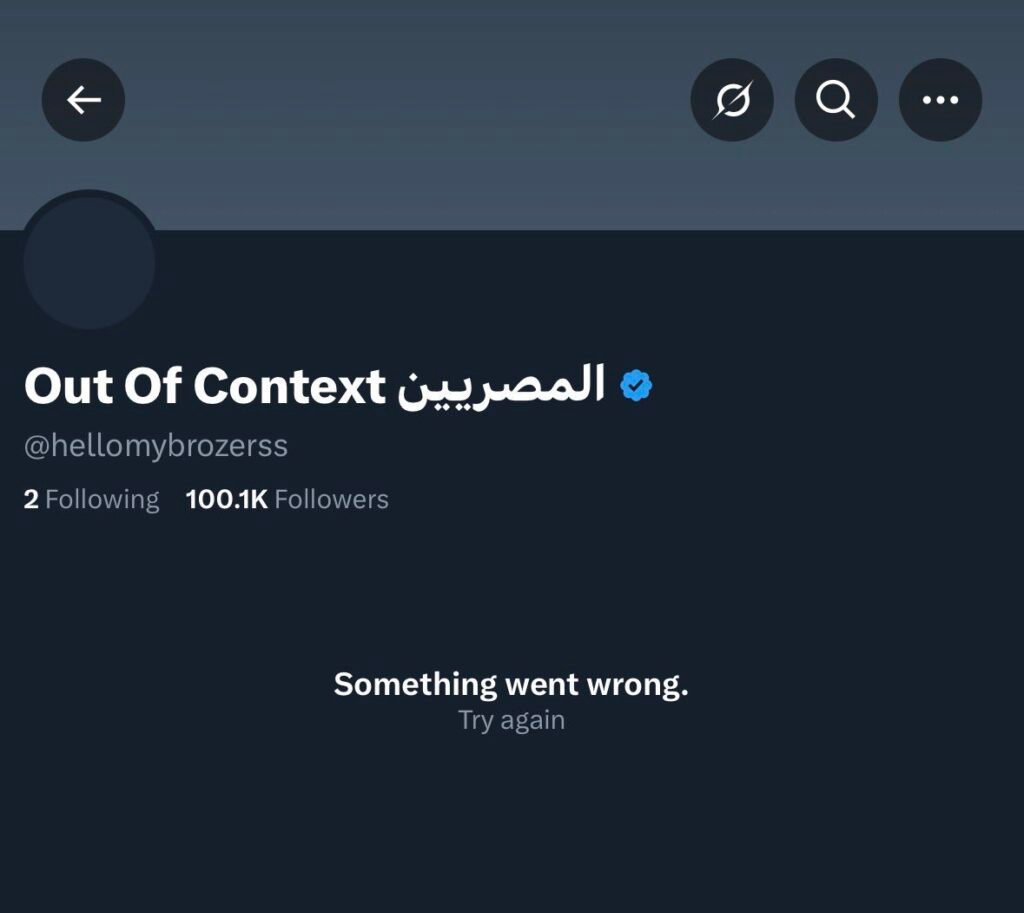Click the word 'Something' in error message
The width and height of the screenshot is (1024, 913).
click(x=415, y=685)
